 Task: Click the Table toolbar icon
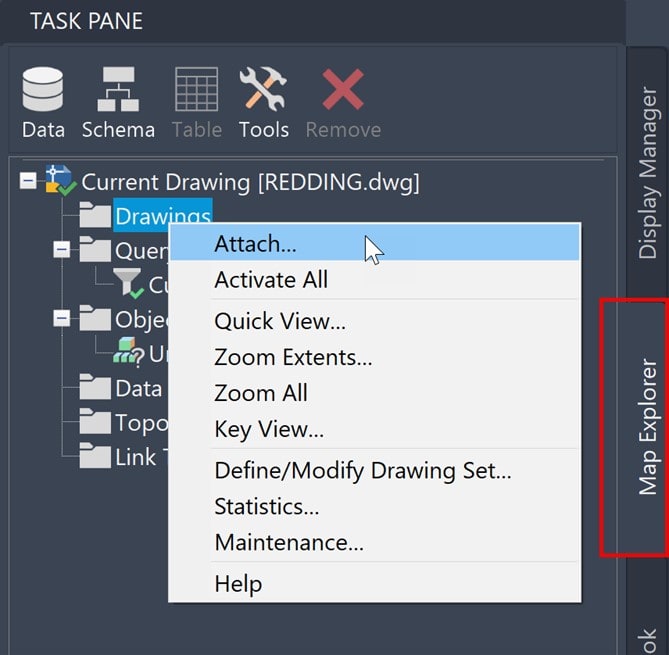point(196,89)
